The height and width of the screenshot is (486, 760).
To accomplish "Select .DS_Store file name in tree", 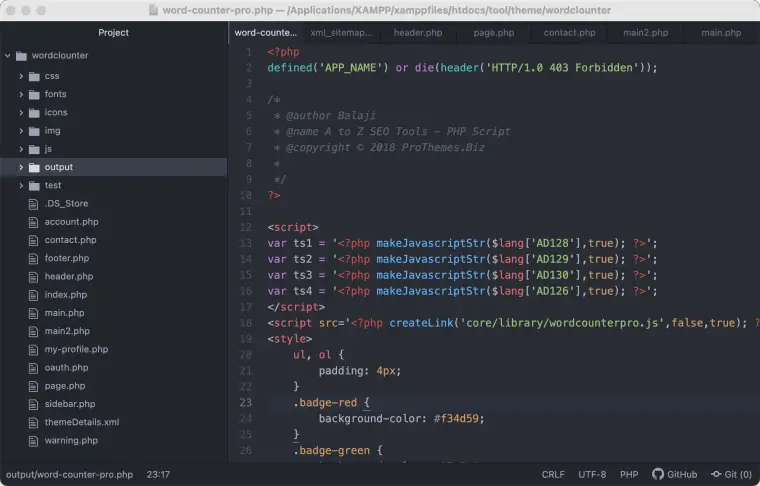I will [x=66, y=204].
